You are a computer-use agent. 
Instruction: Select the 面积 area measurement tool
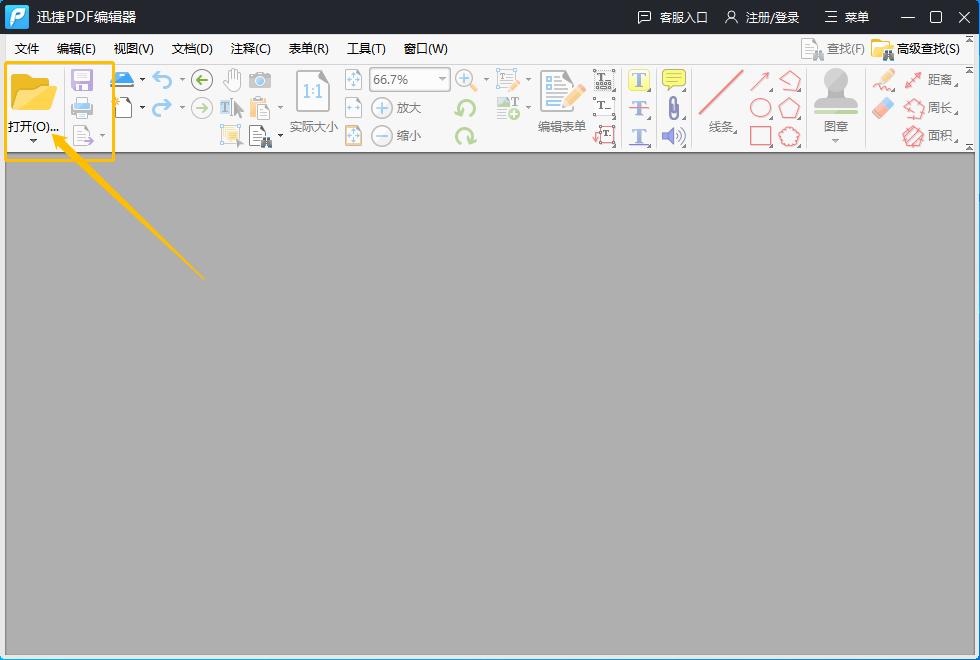click(940, 135)
